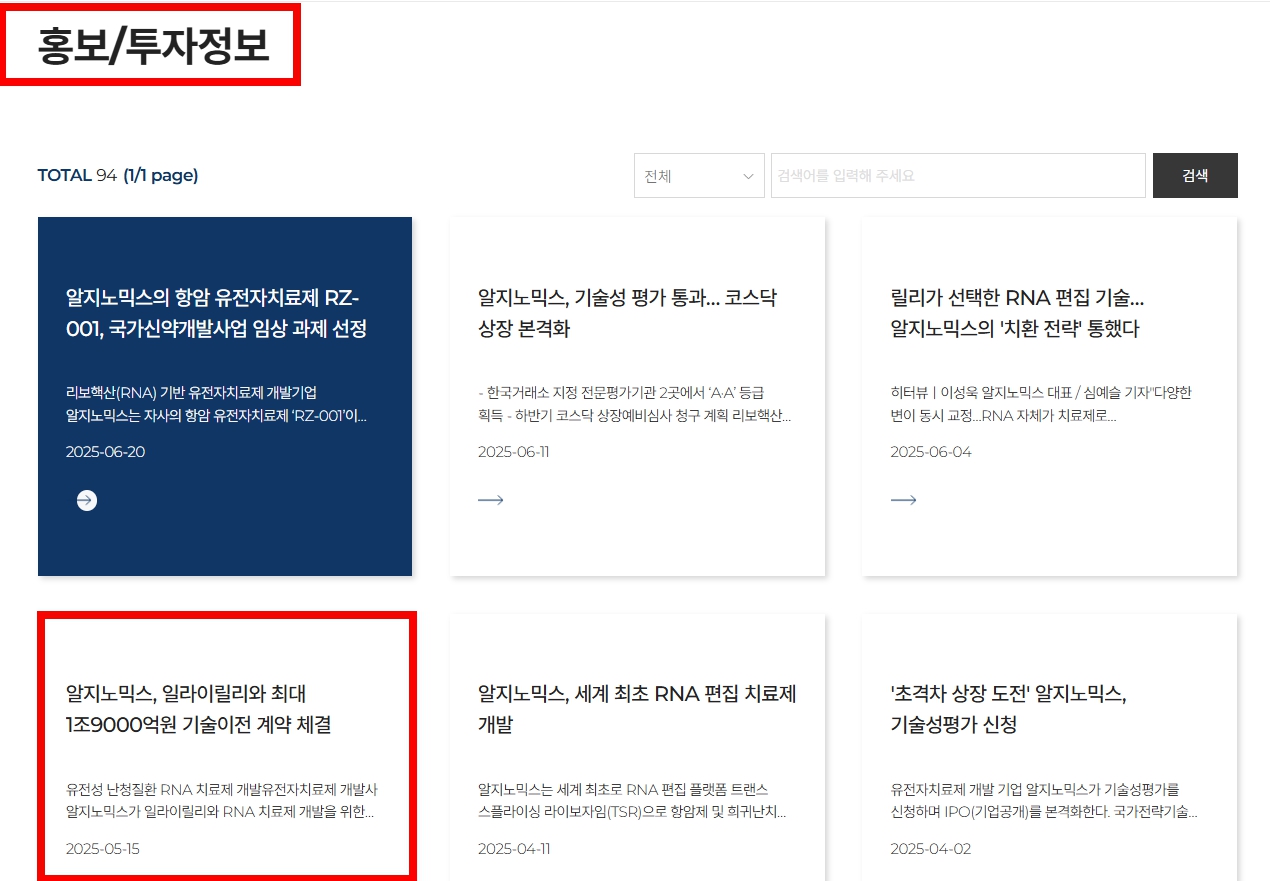
Task: Click the date 2025-04-02
Action: click(x=931, y=849)
